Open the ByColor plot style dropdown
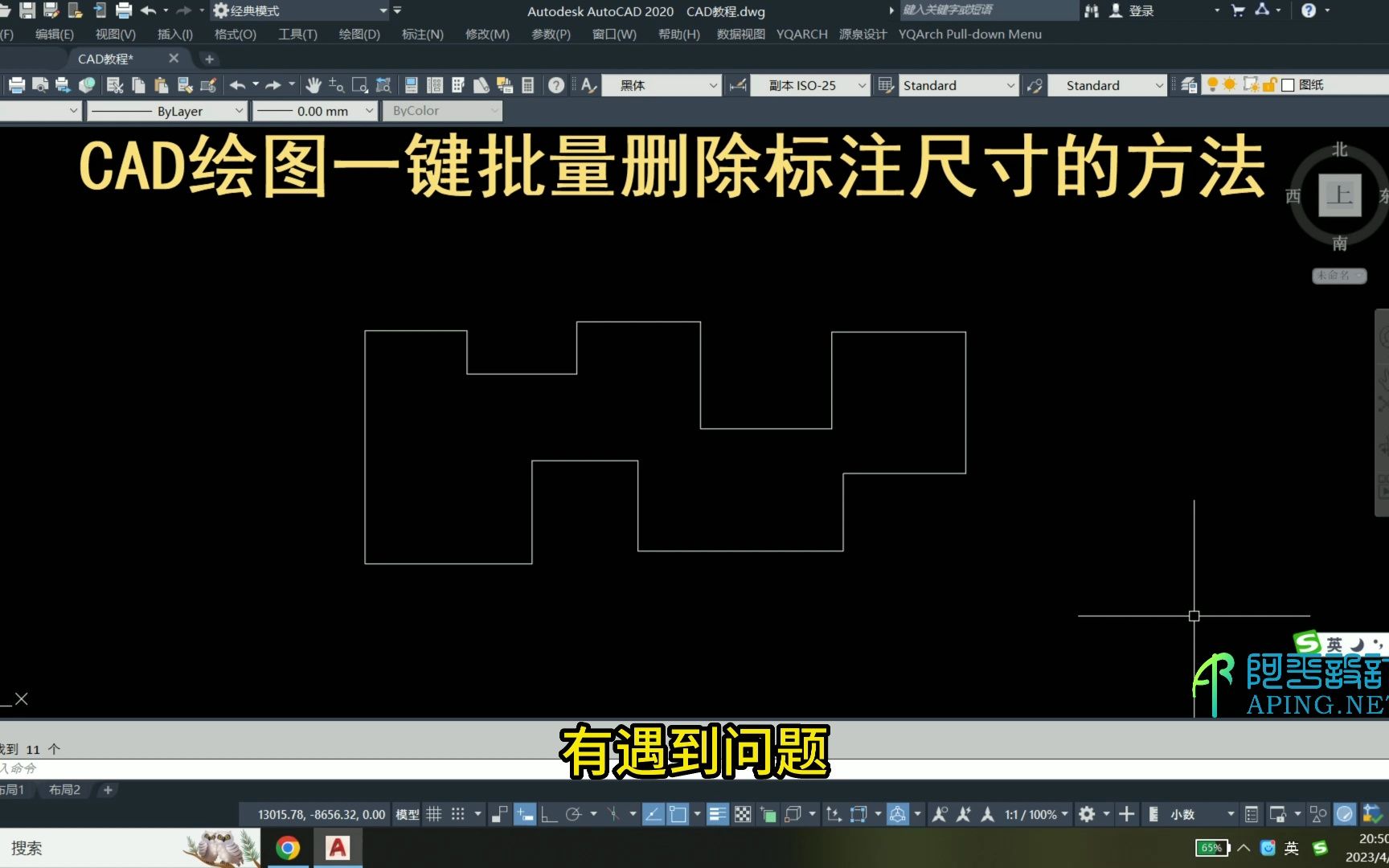 [442, 111]
